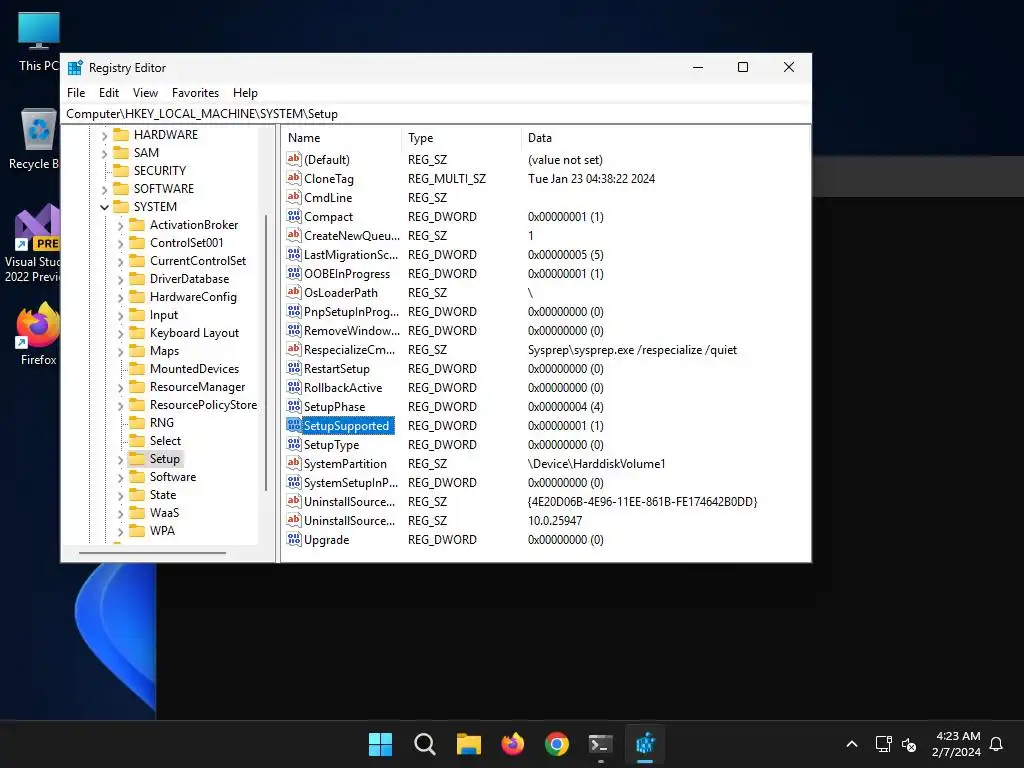The image size is (1024, 768).
Task: Select the MountedDevices folder icon
Action: (136, 369)
